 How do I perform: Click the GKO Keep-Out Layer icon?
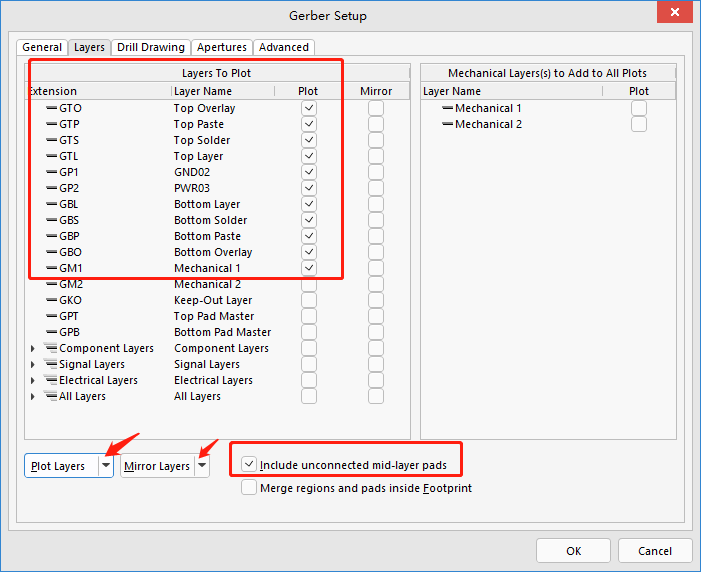pos(51,300)
